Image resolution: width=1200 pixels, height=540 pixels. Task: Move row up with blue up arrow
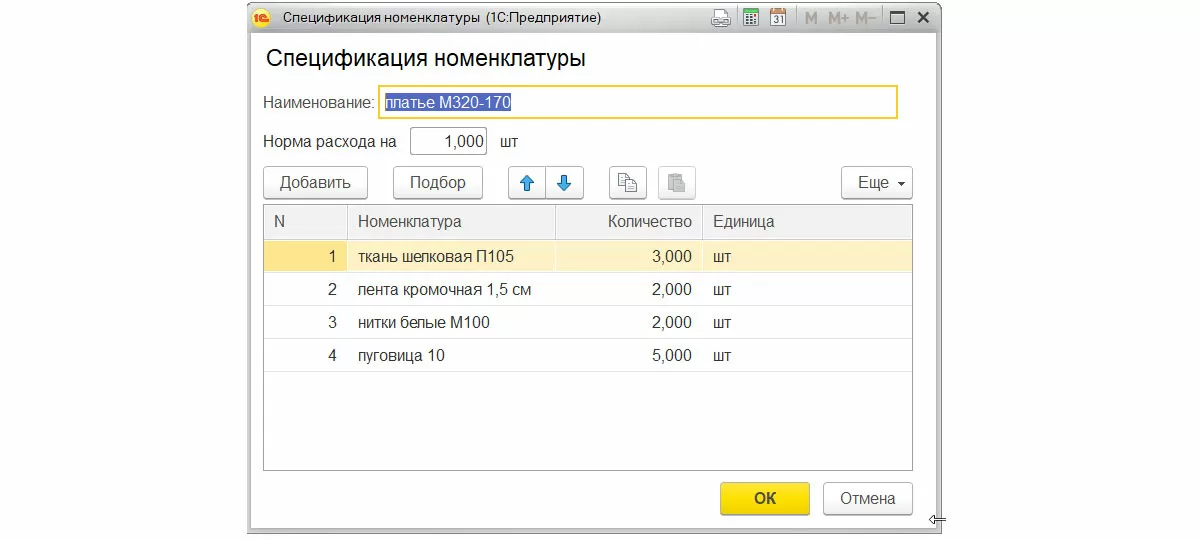pyautogui.click(x=527, y=183)
